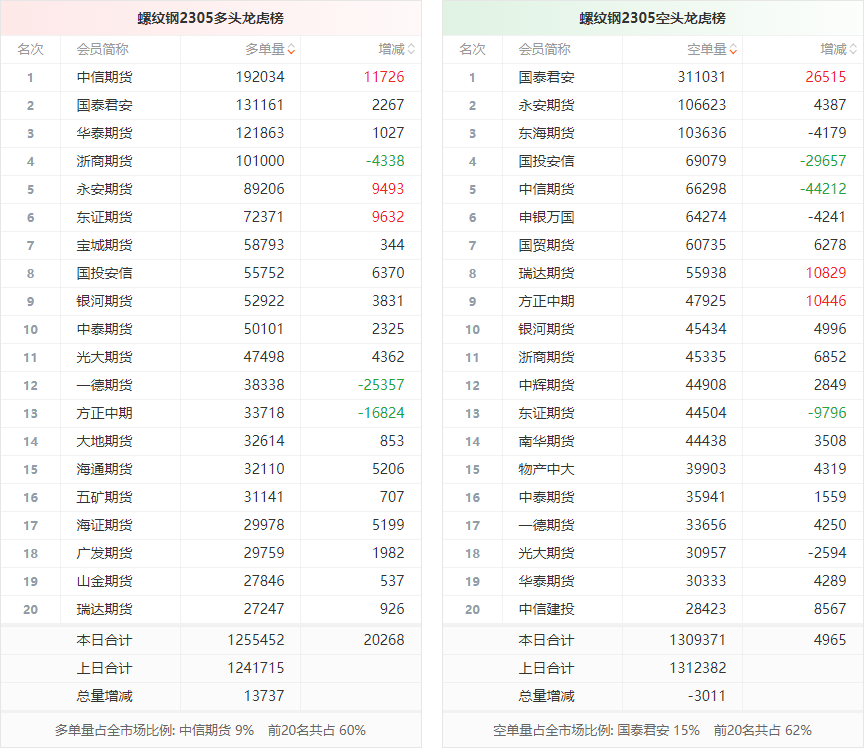Click 海通期货 member name
This screenshot has width=865, height=749.
point(104,469)
